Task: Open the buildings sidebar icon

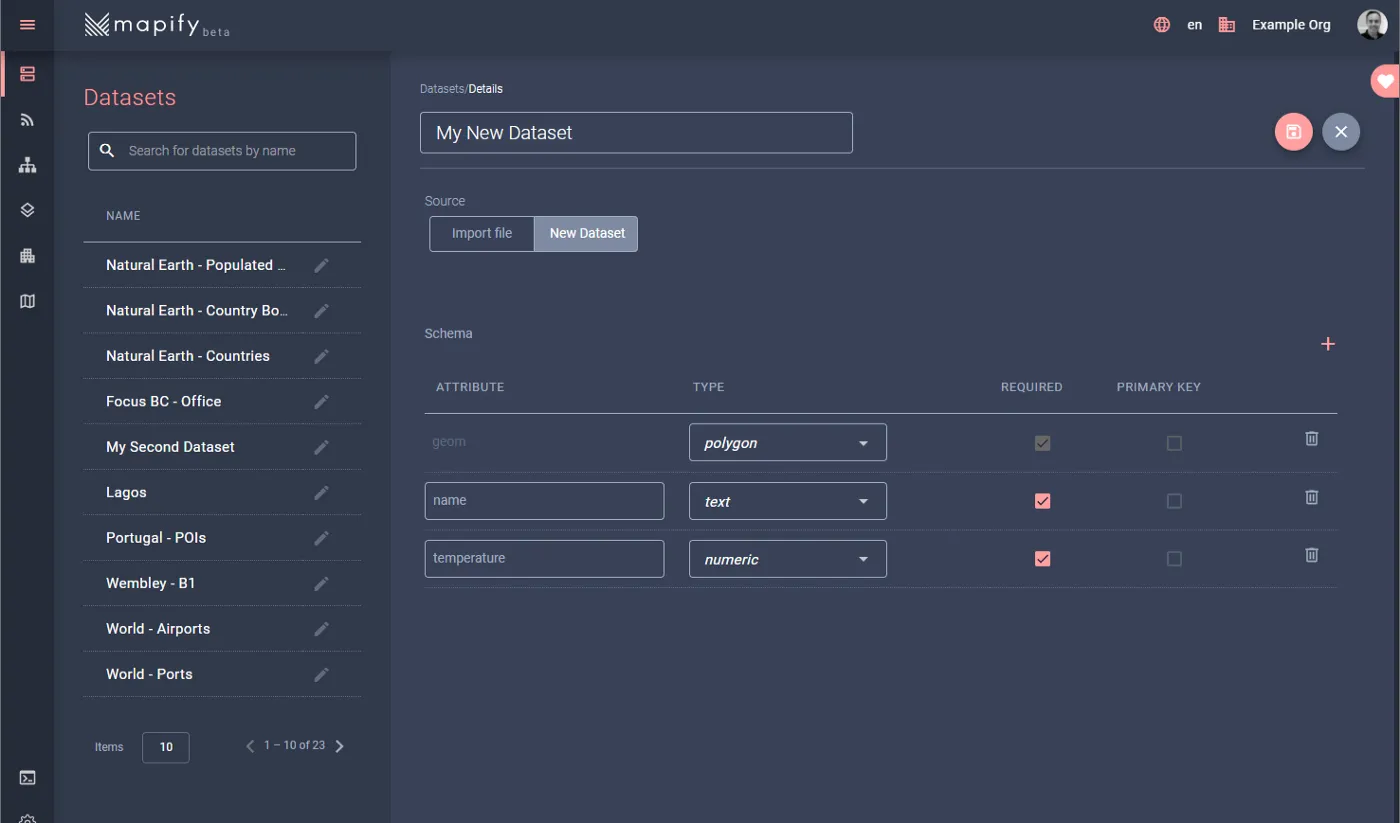Action: click(27, 256)
